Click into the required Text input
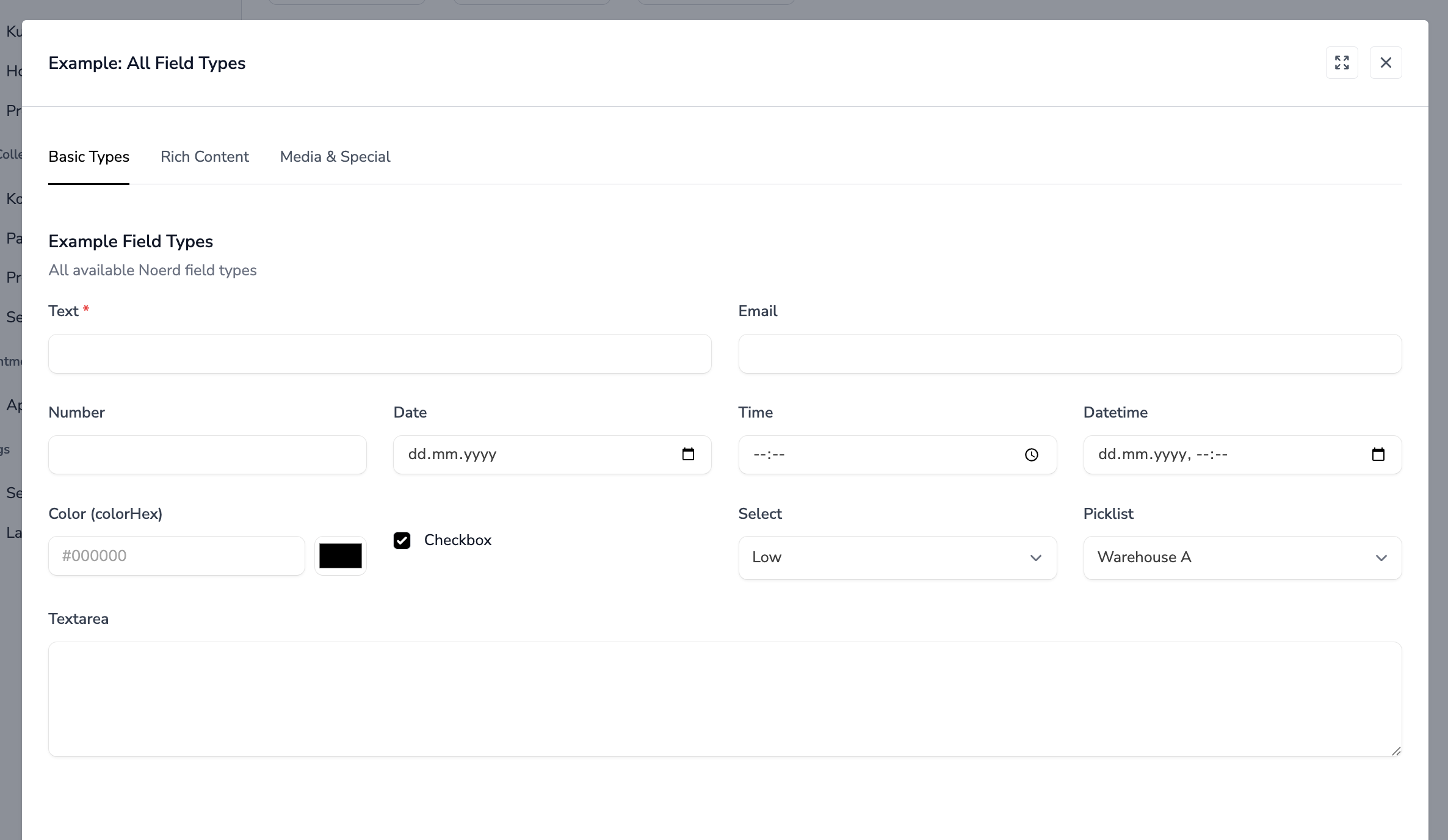The height and width of the screenshot is (840, 1448). pos(379,353)
